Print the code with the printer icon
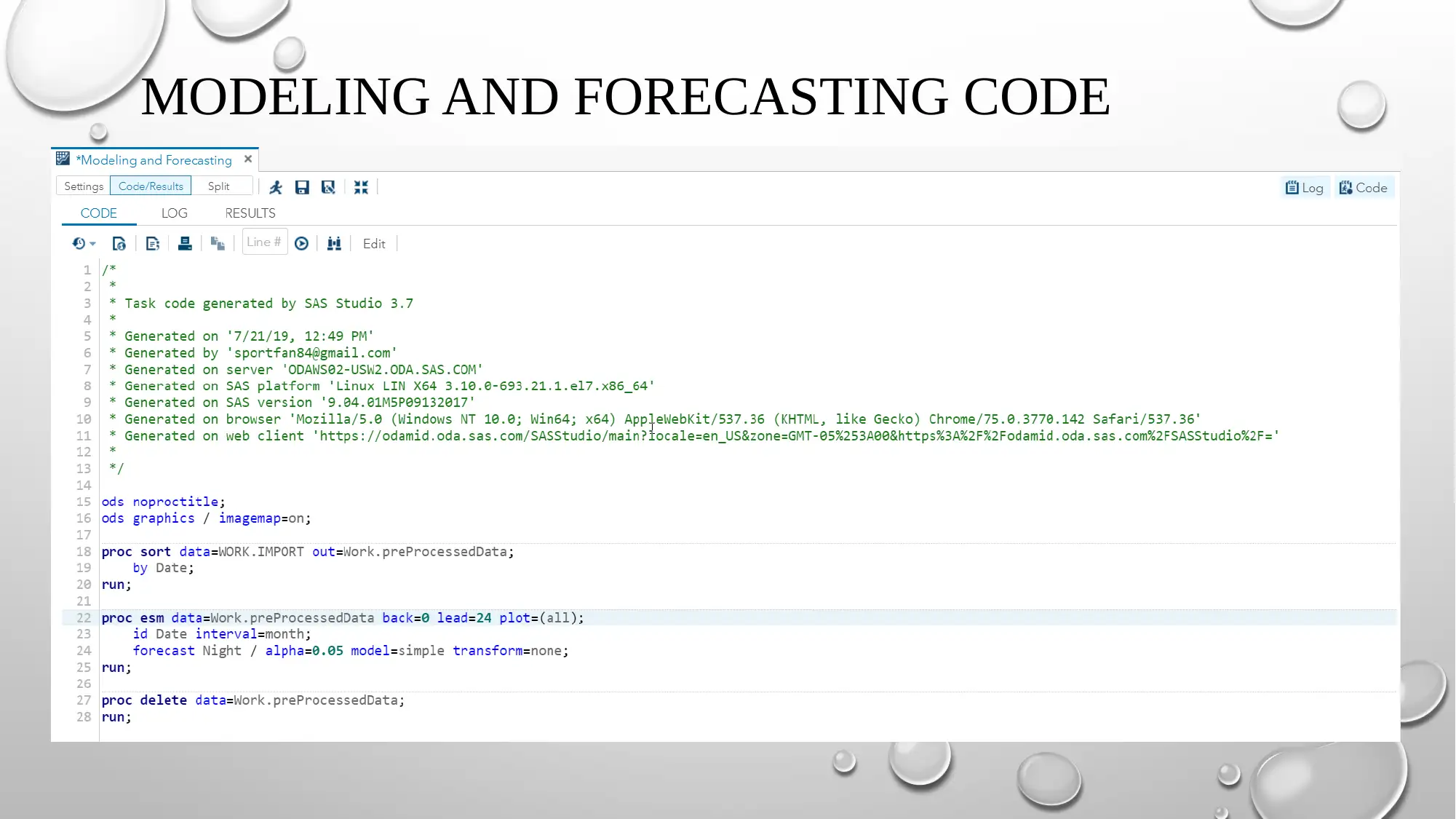Image resolution: width=1456 pixels, height=819 pixels. (x=185, y=244)
